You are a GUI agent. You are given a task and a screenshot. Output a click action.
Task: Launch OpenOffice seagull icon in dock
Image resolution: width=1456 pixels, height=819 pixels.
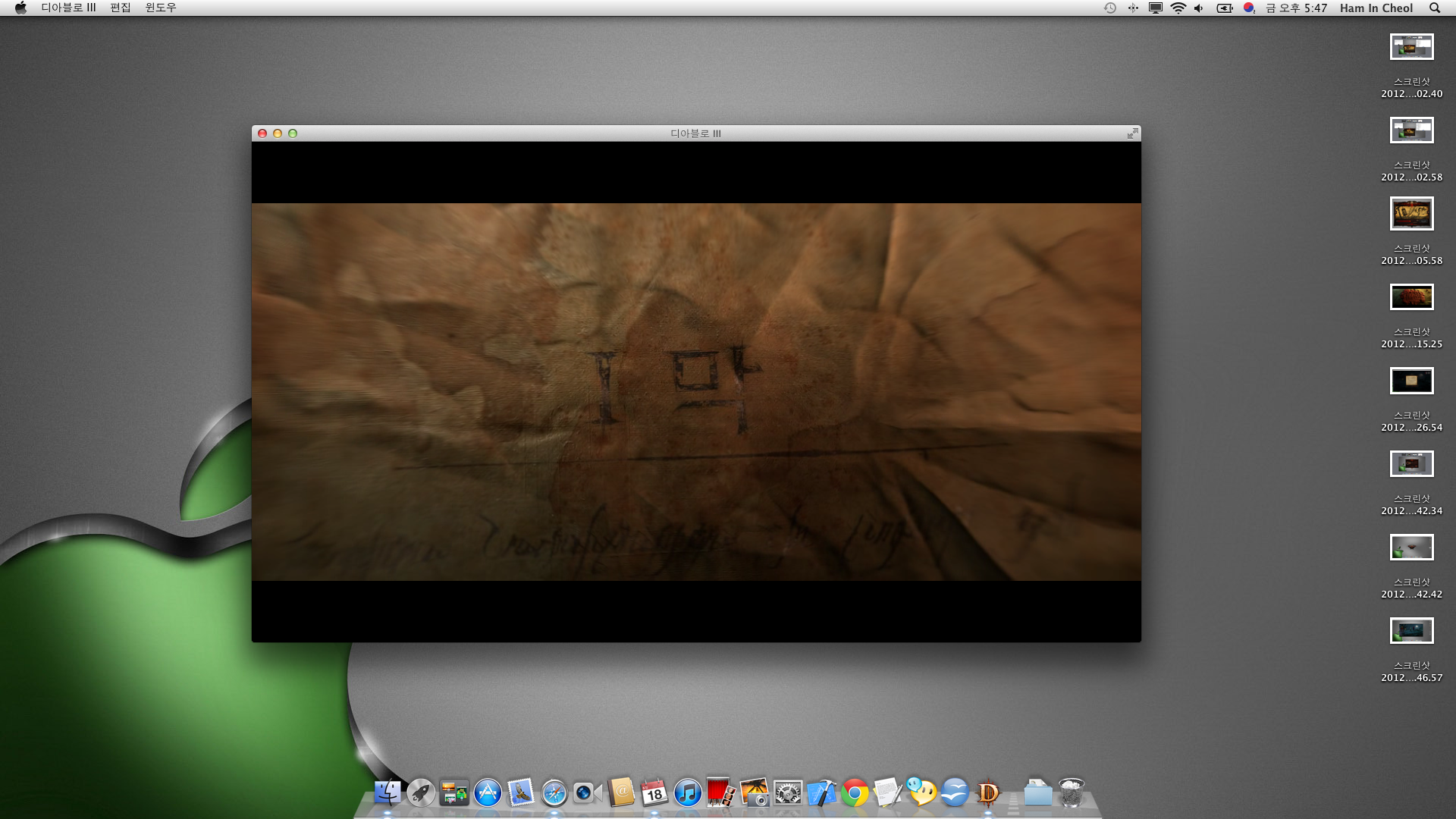point(955,793)
